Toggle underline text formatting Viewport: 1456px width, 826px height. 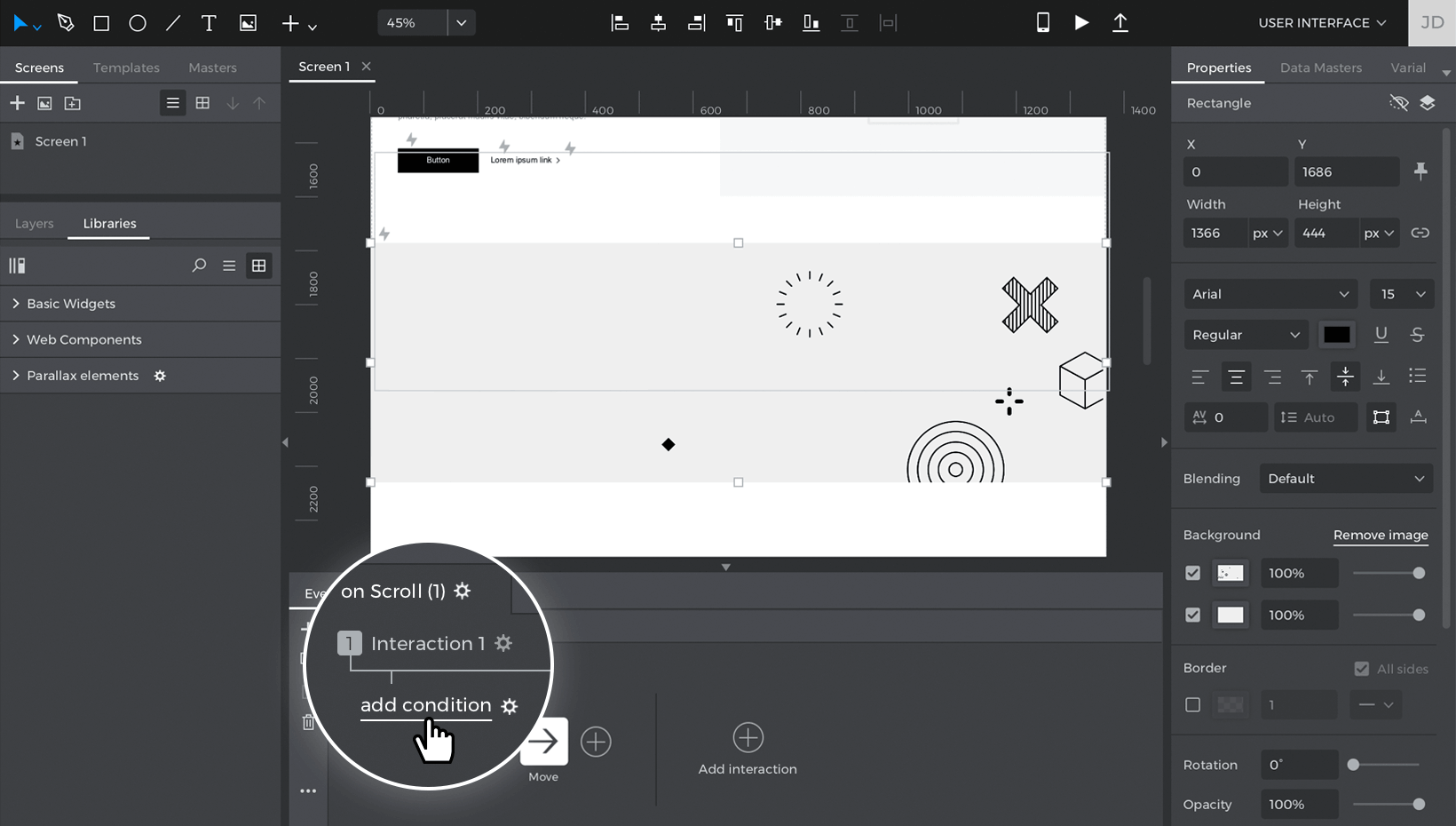[x=1381, y=335]
